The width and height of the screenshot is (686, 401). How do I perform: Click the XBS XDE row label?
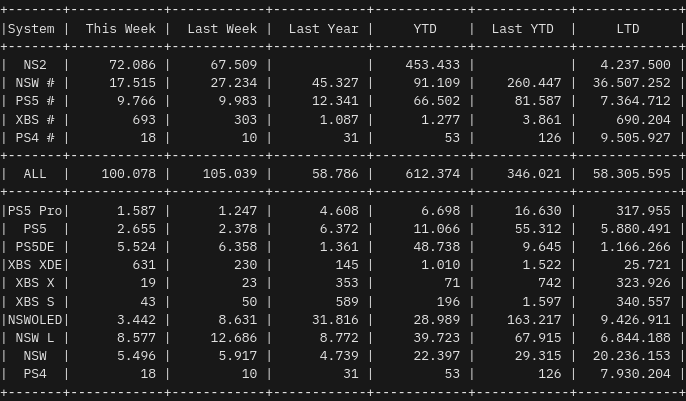tap(35, 265)
